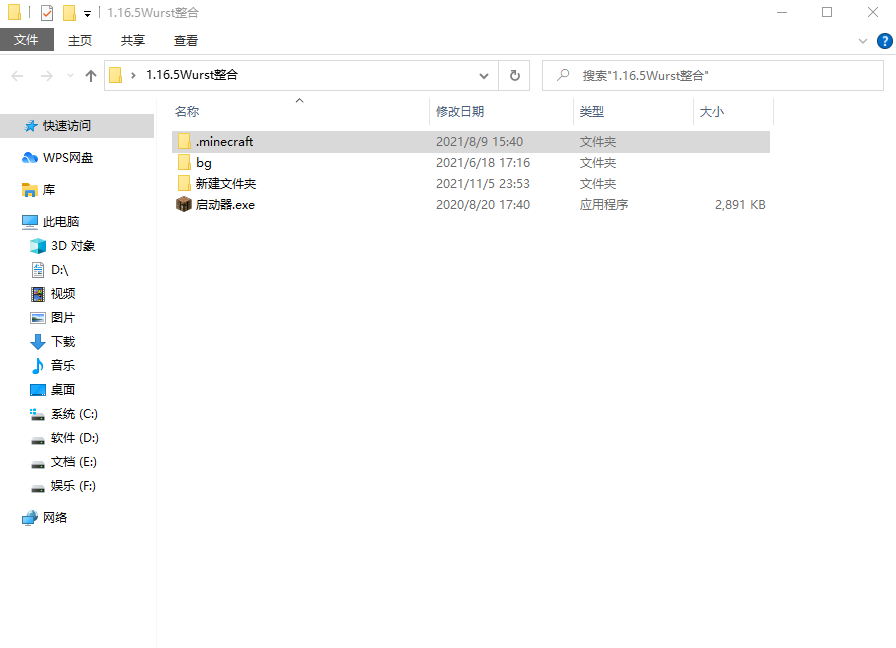The width and height of the screenshot is (896, 648).
Task: Click the 网络 network icon
Action: (x=30, y=518)
